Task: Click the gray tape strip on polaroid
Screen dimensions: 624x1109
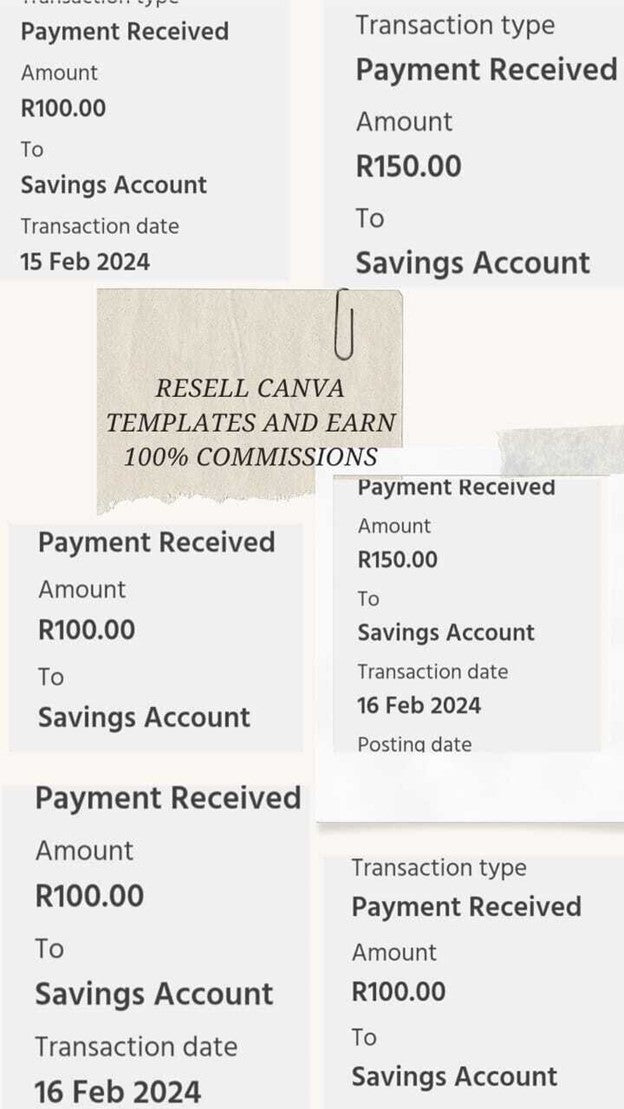Action: pyautogui.click(x=561, y=450)
